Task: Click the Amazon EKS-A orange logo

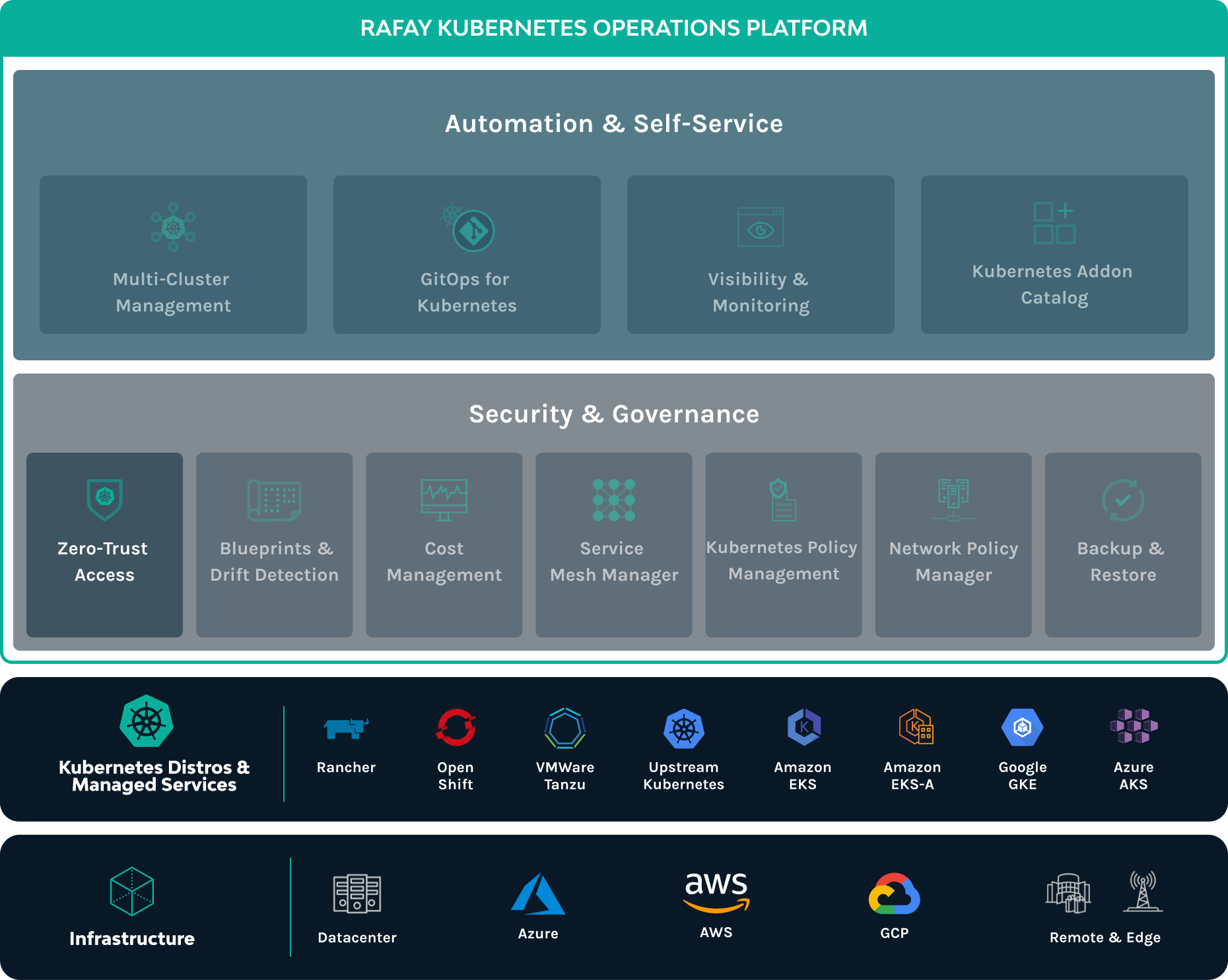Action: [916, 727]
